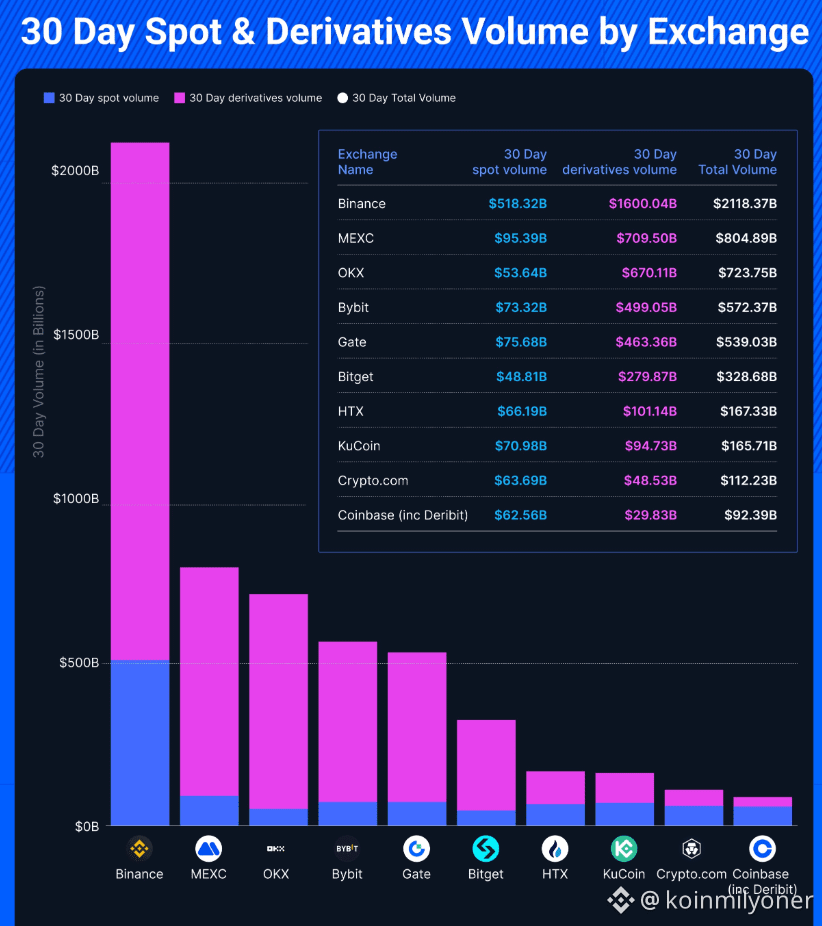Click the $804.89B total volume cell
This screenshot has height=926, width=822.
pyautogui.click(x=746, y=238)
